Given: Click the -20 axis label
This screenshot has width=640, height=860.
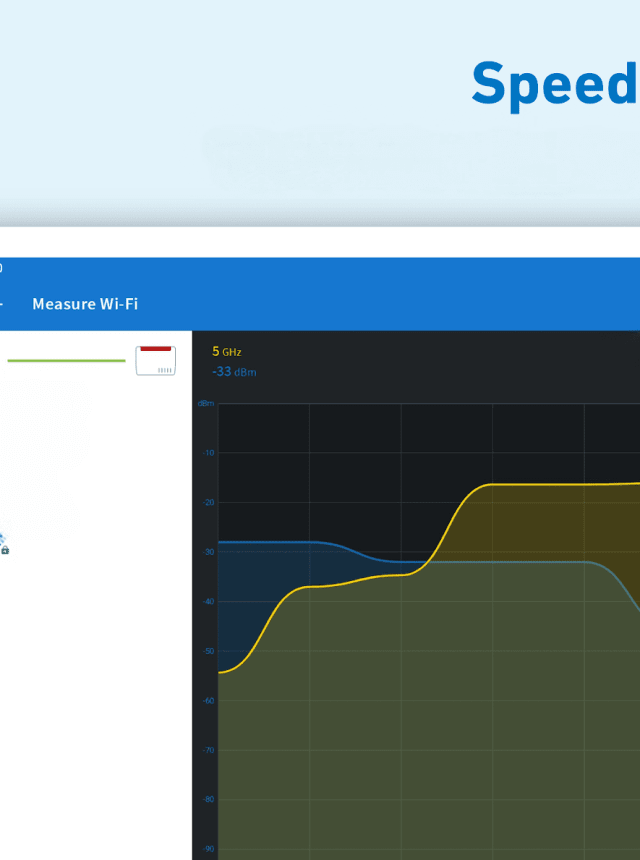Looking at the screenshot, I should tap(208, 502).
